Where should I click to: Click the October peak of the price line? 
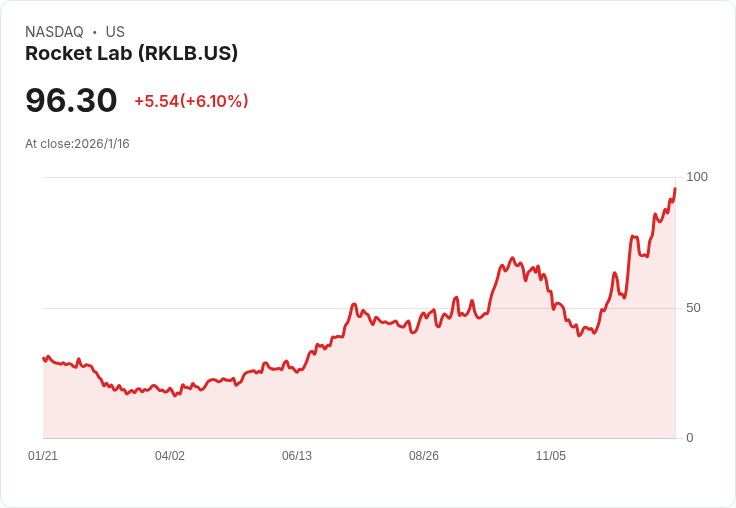(512, 258)
